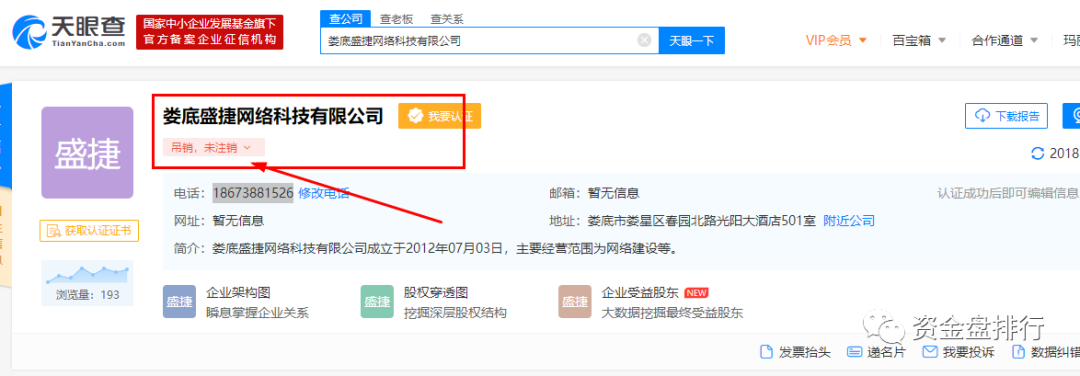
Task: Expand the 百宝箱 menu
Action: (919, 41)
